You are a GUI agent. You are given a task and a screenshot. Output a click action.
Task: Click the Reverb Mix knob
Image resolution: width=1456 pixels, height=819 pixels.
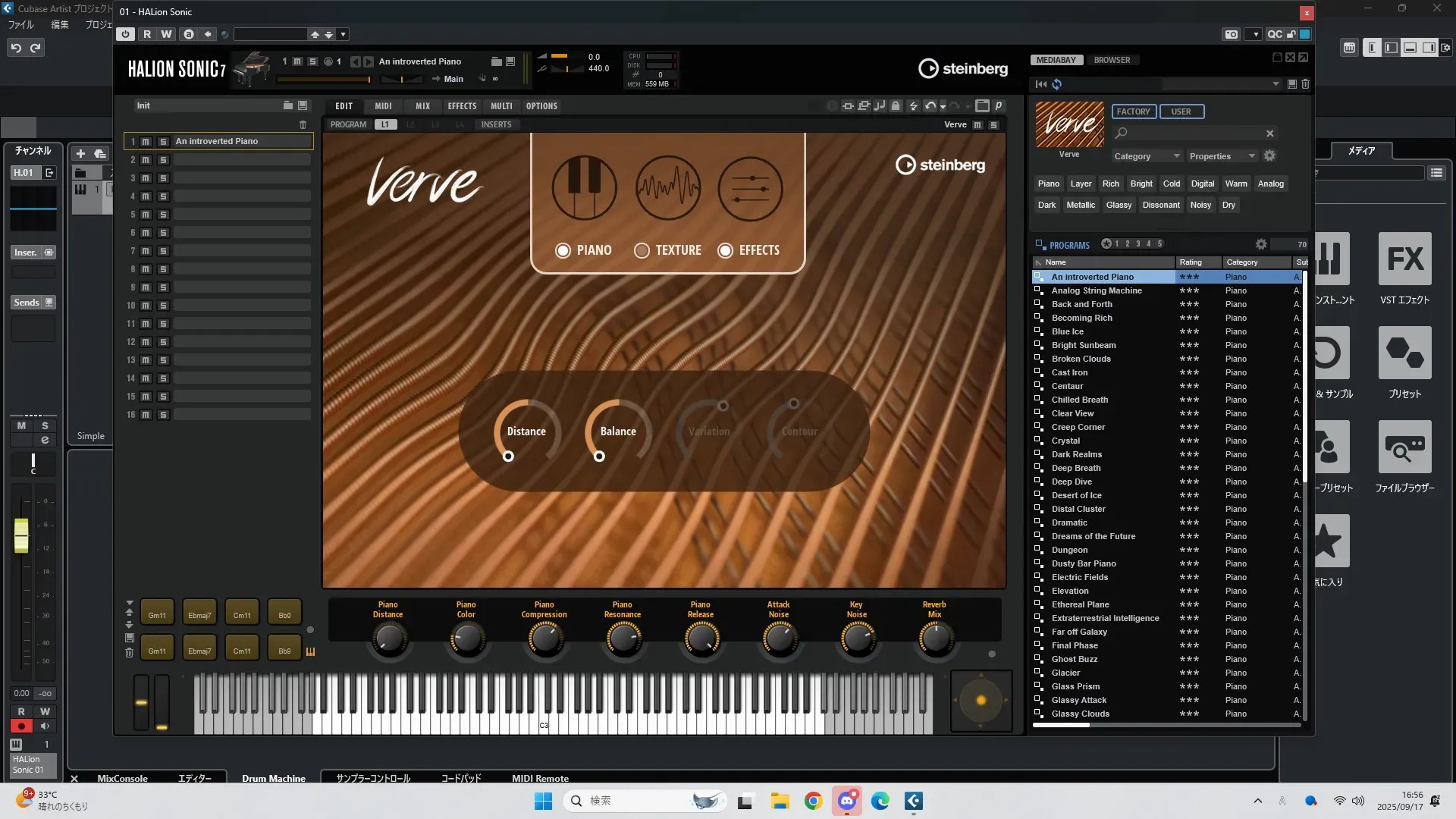tap(934, 639)
